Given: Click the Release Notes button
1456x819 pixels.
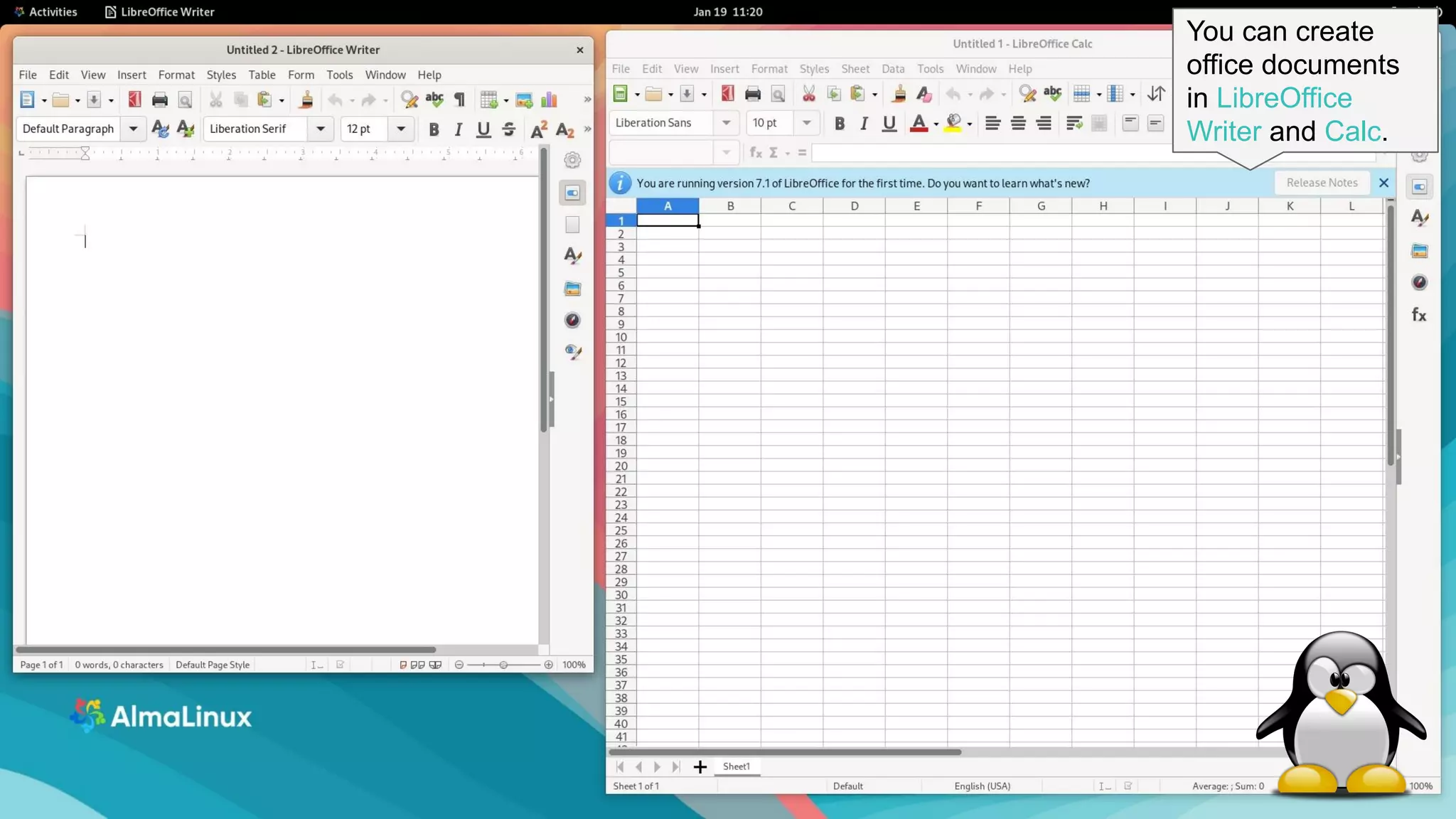Looking at the screenshot, I should [1322, 183].
